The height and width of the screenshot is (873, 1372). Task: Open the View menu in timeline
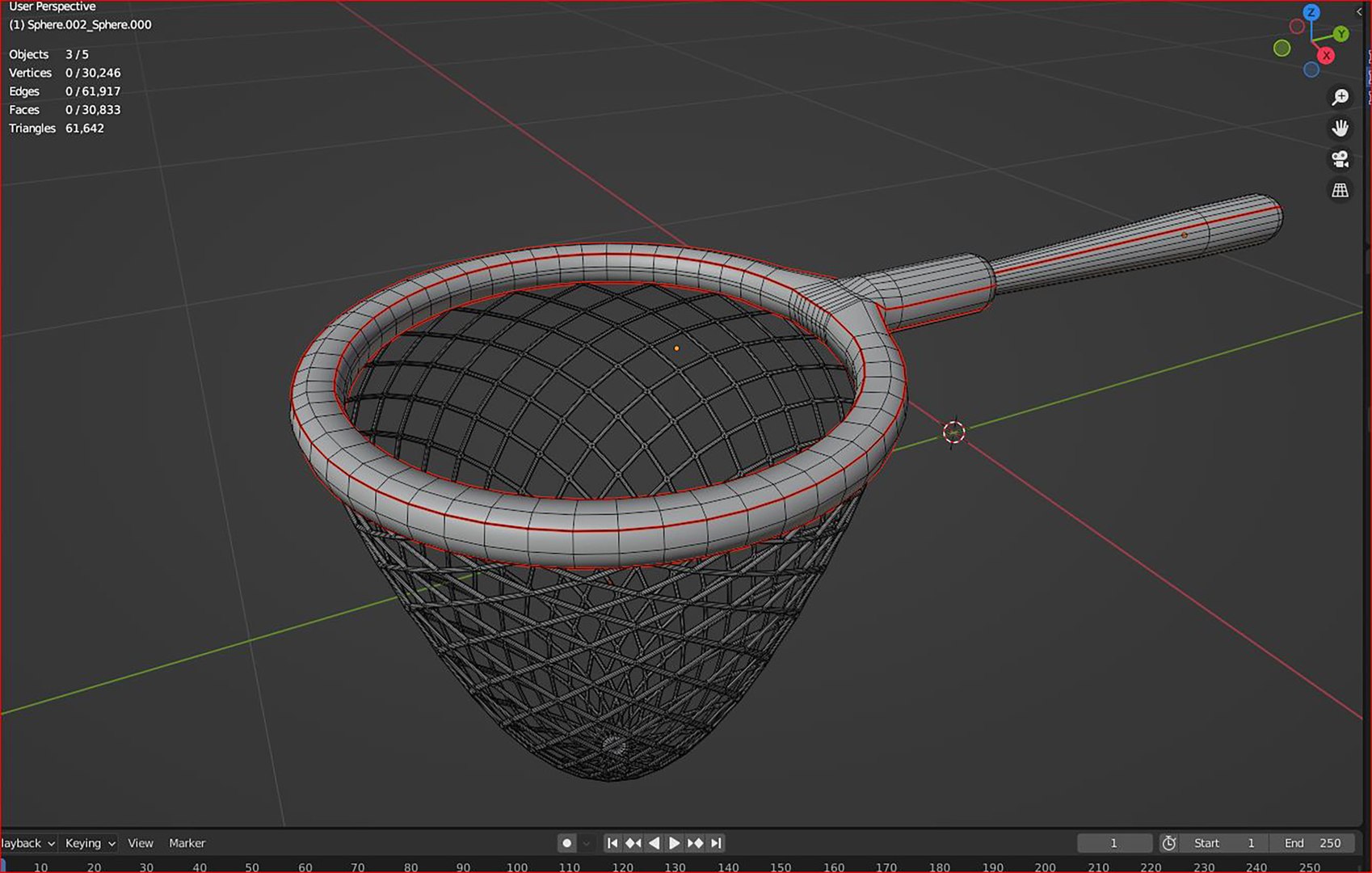click(x=141, y=843)
